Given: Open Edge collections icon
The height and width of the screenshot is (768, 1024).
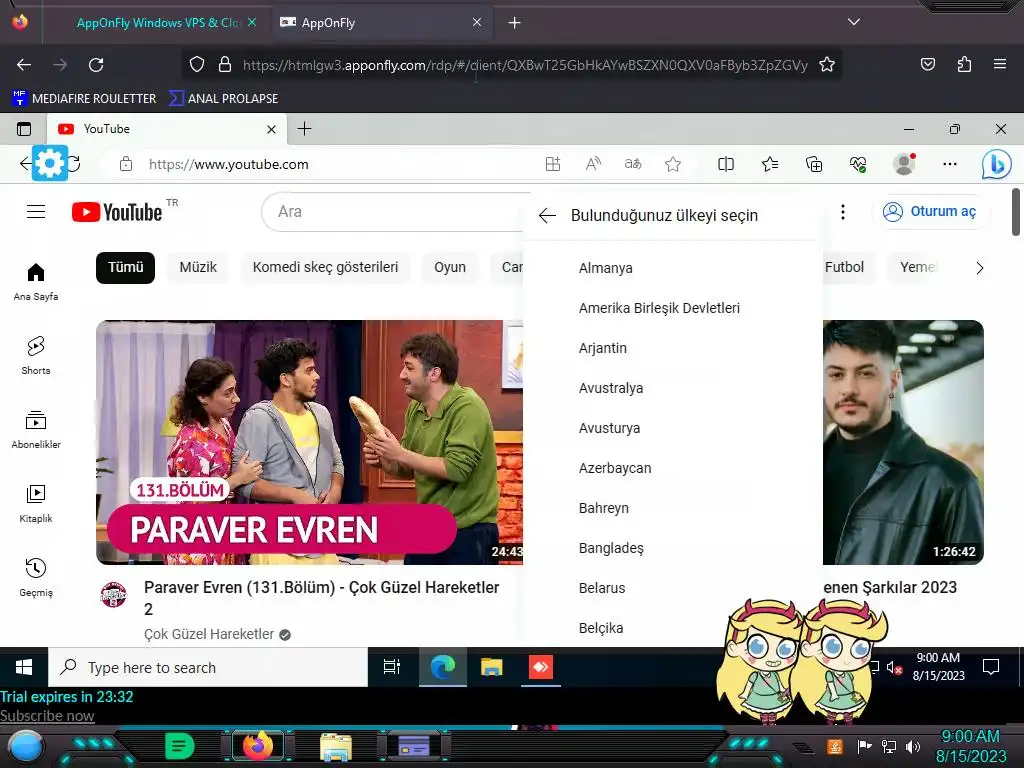Looking at the screenshot, I should [x=814, y=165].
